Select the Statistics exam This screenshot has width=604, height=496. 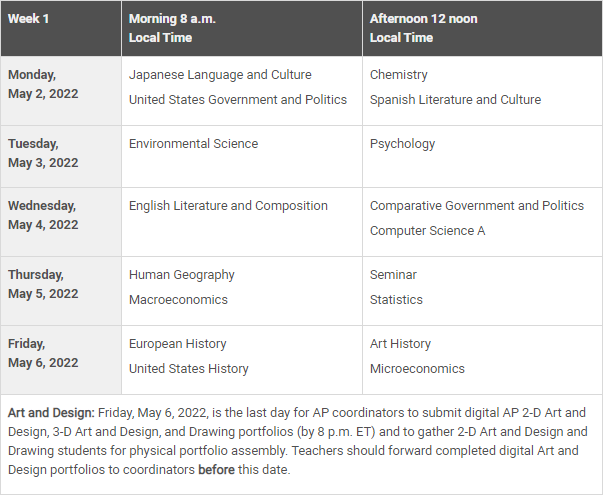point(396,300)
